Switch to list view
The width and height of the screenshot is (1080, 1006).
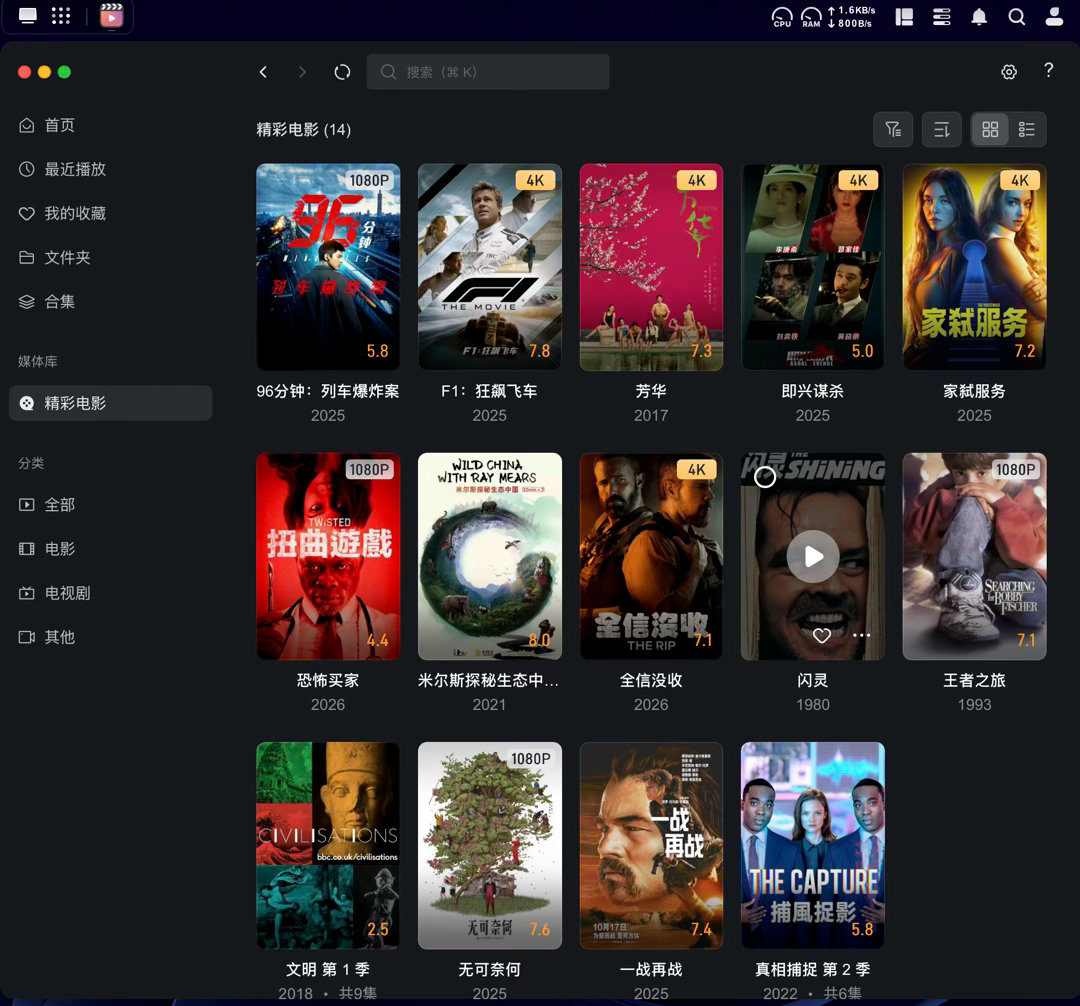(1027, 129)
